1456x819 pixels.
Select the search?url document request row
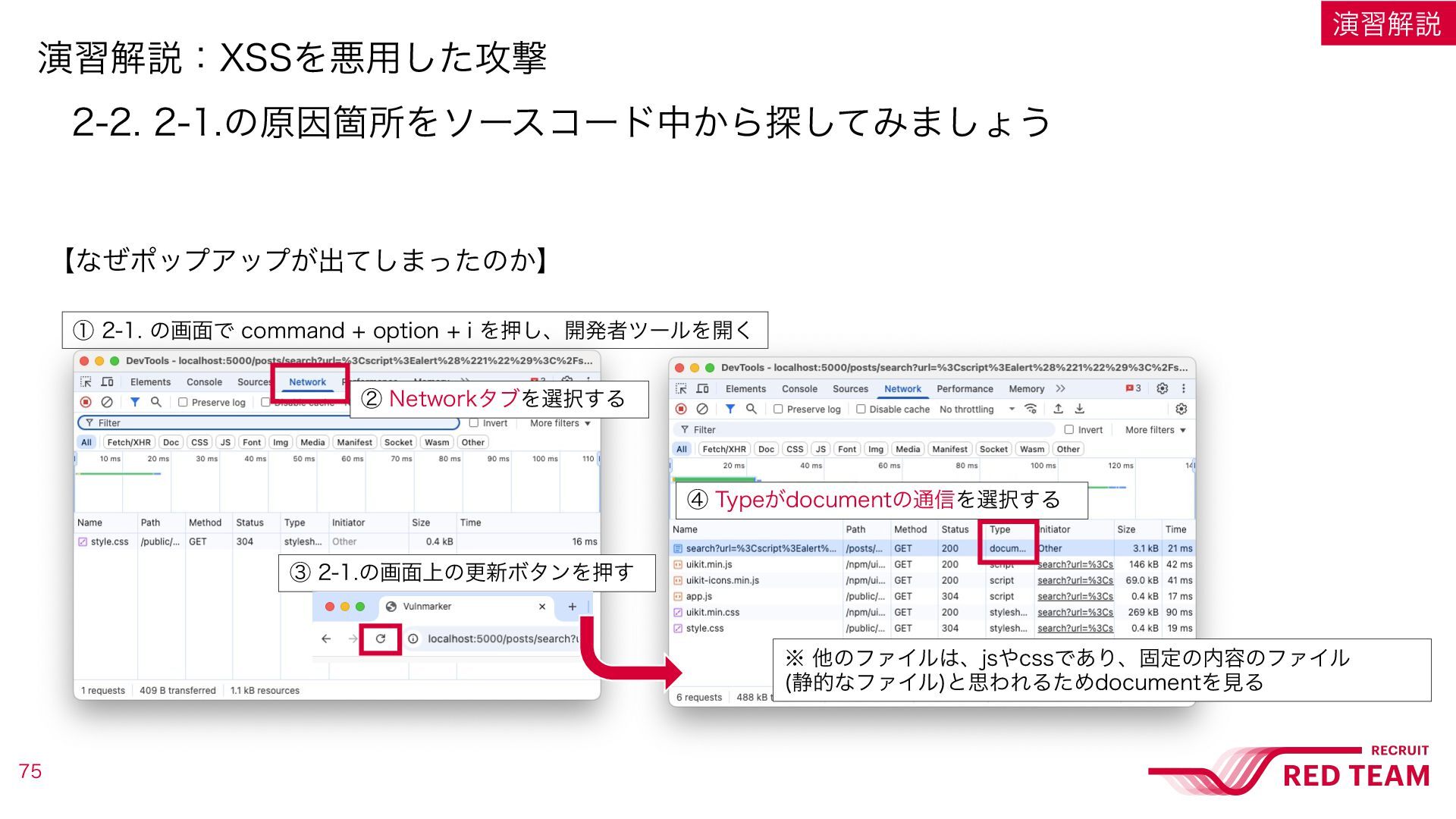coord(932,548)
